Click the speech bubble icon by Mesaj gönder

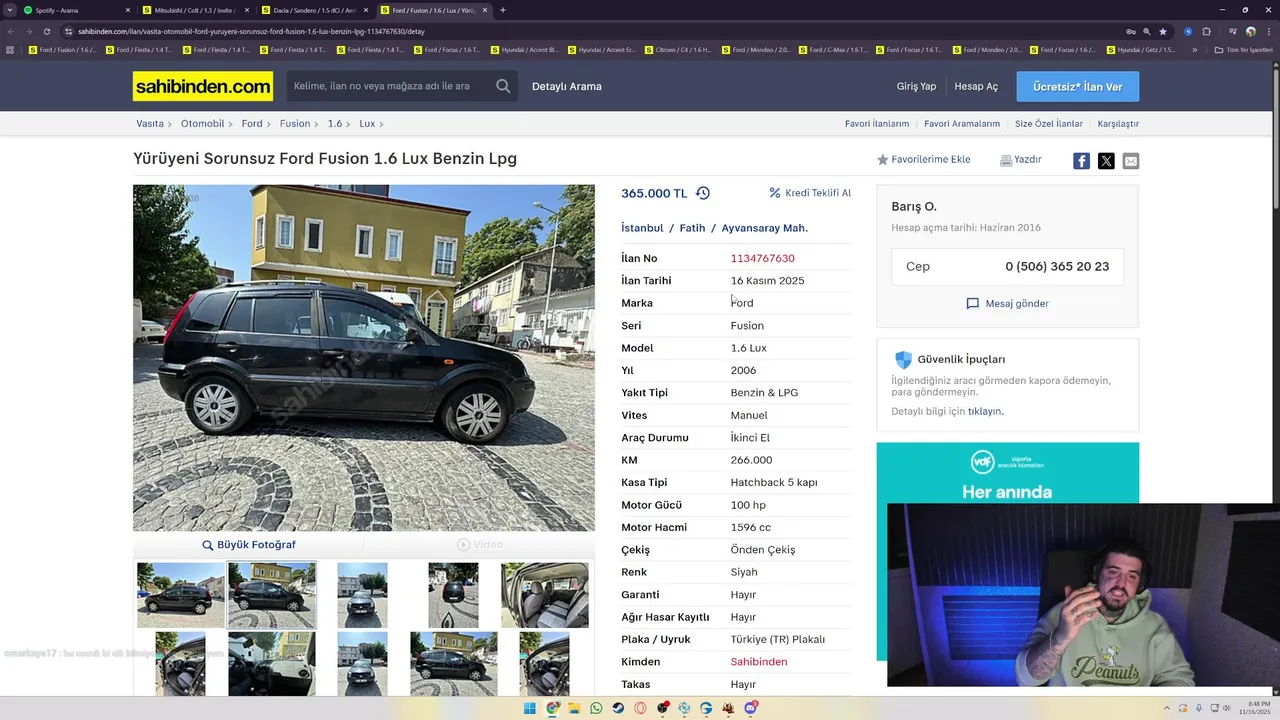coord(972,304)
